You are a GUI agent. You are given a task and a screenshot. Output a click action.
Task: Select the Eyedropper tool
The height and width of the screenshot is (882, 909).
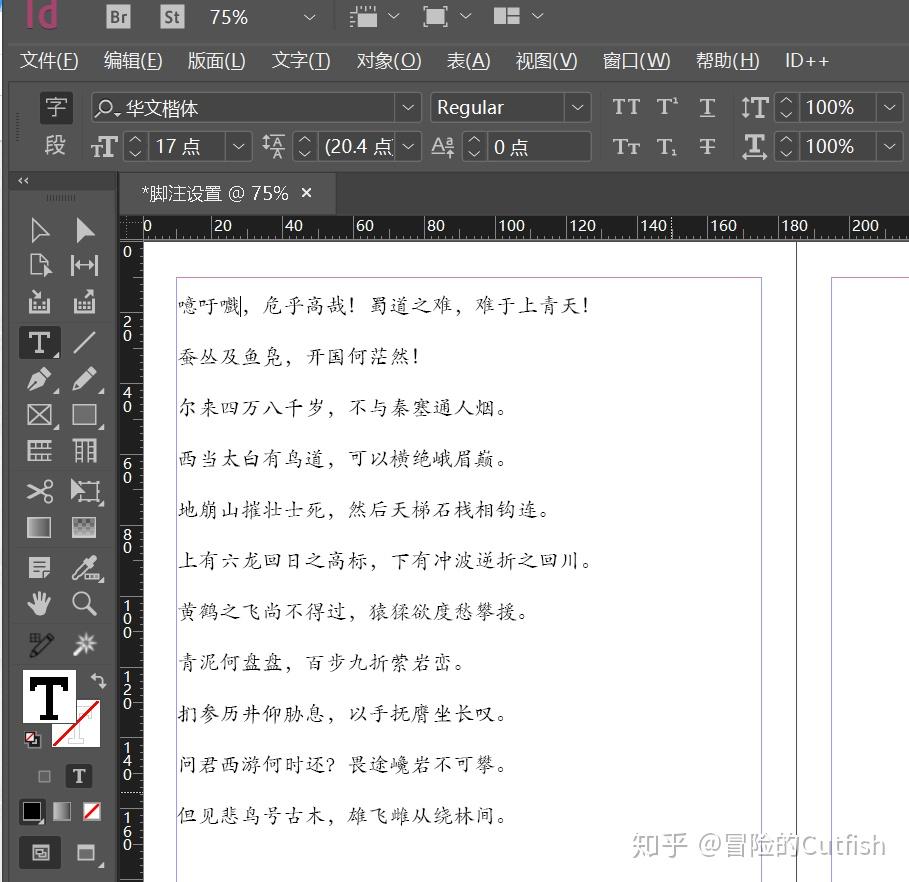(84, 565)
